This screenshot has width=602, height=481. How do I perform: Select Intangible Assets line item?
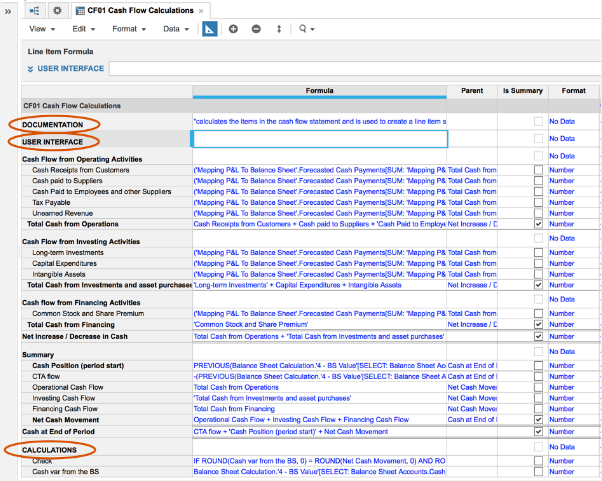tap(107, 274)
